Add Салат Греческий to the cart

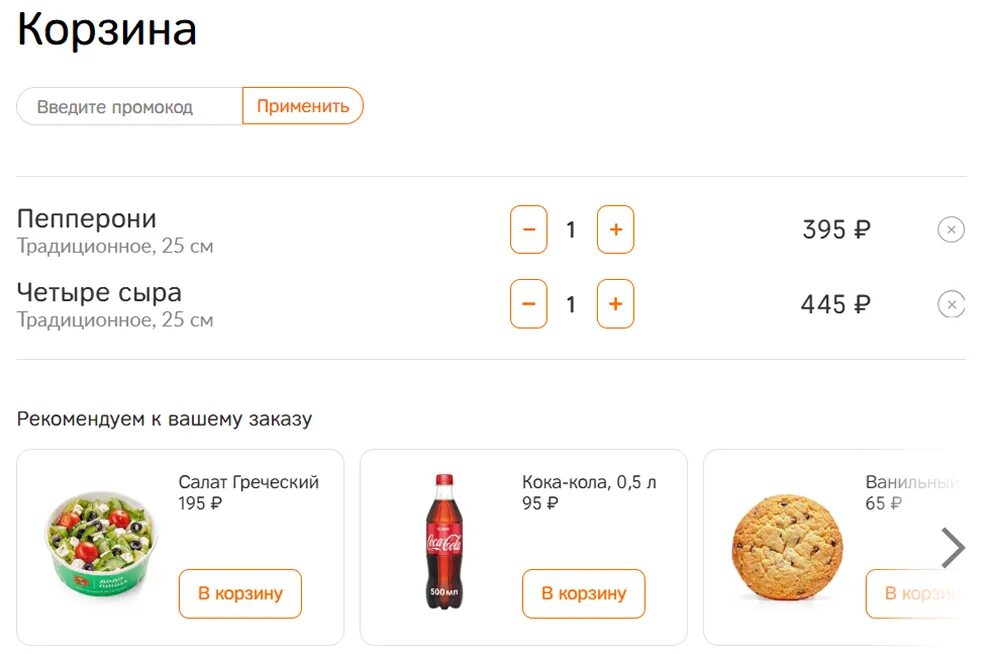pos(240,594)
